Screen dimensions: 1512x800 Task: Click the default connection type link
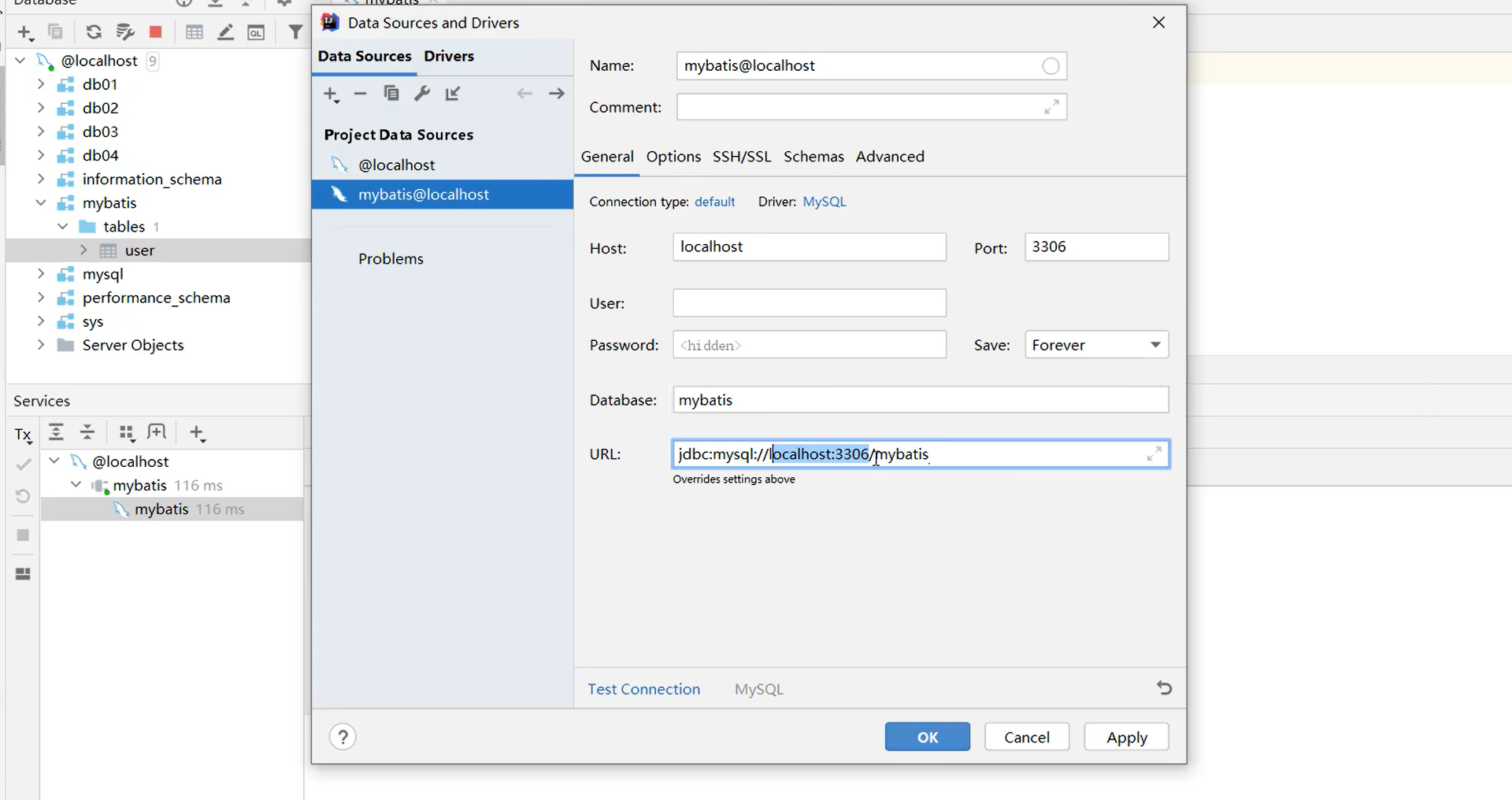point(715,202)
